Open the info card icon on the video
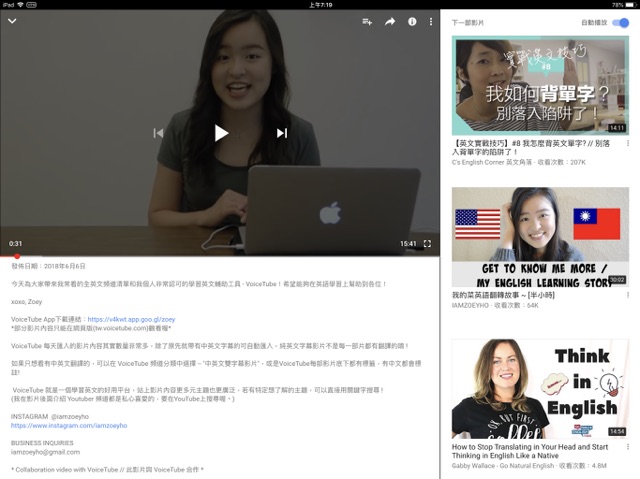This screenshot has width=640, height=479. [412, 22]
